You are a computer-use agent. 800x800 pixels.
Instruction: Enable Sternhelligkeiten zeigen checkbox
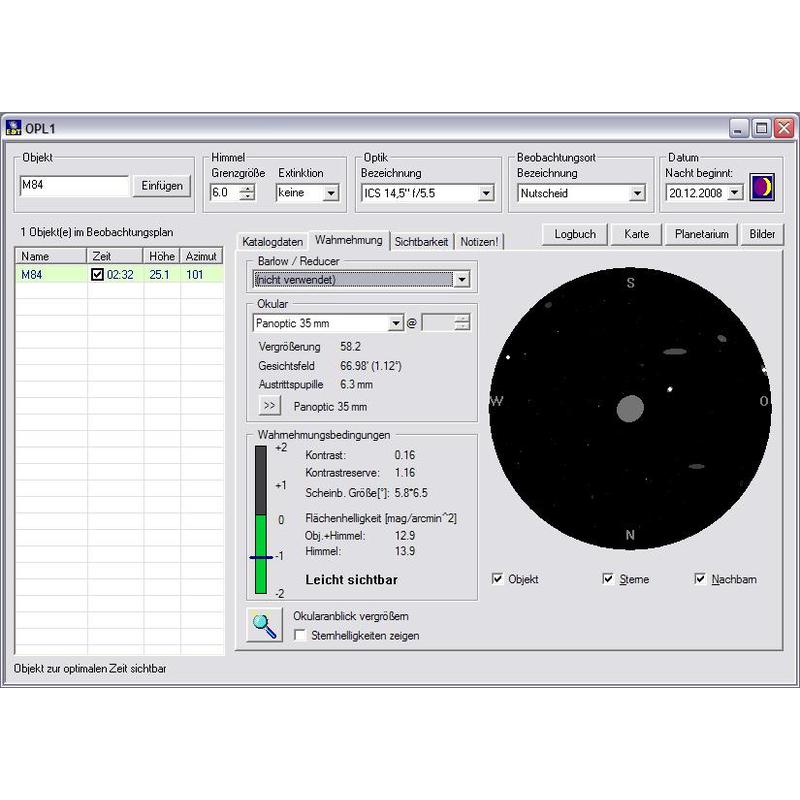(300, 635)
